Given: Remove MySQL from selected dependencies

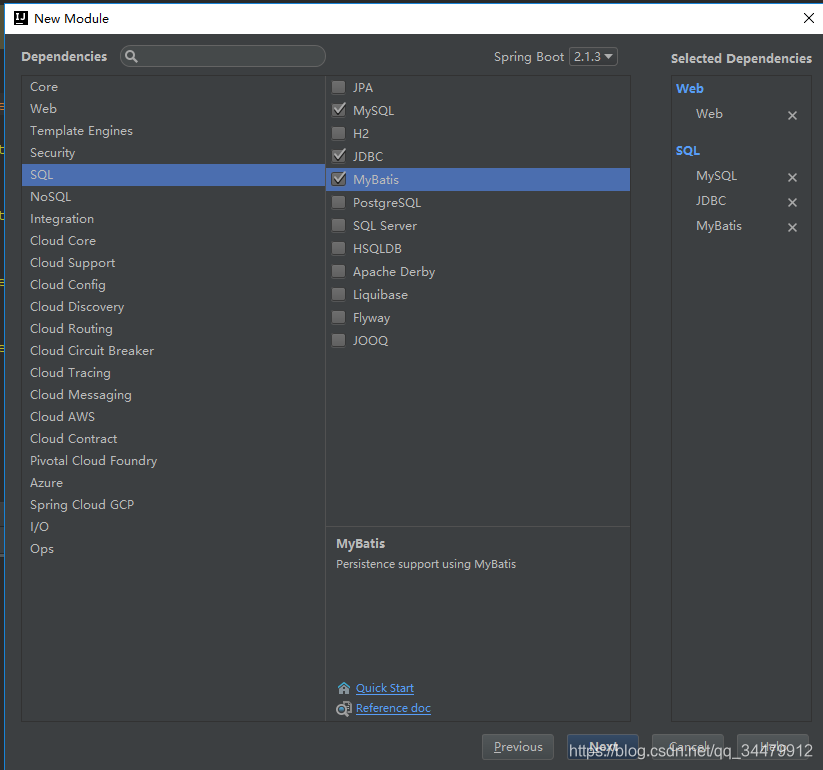Looking at the screenshot, I should (792, 177).
